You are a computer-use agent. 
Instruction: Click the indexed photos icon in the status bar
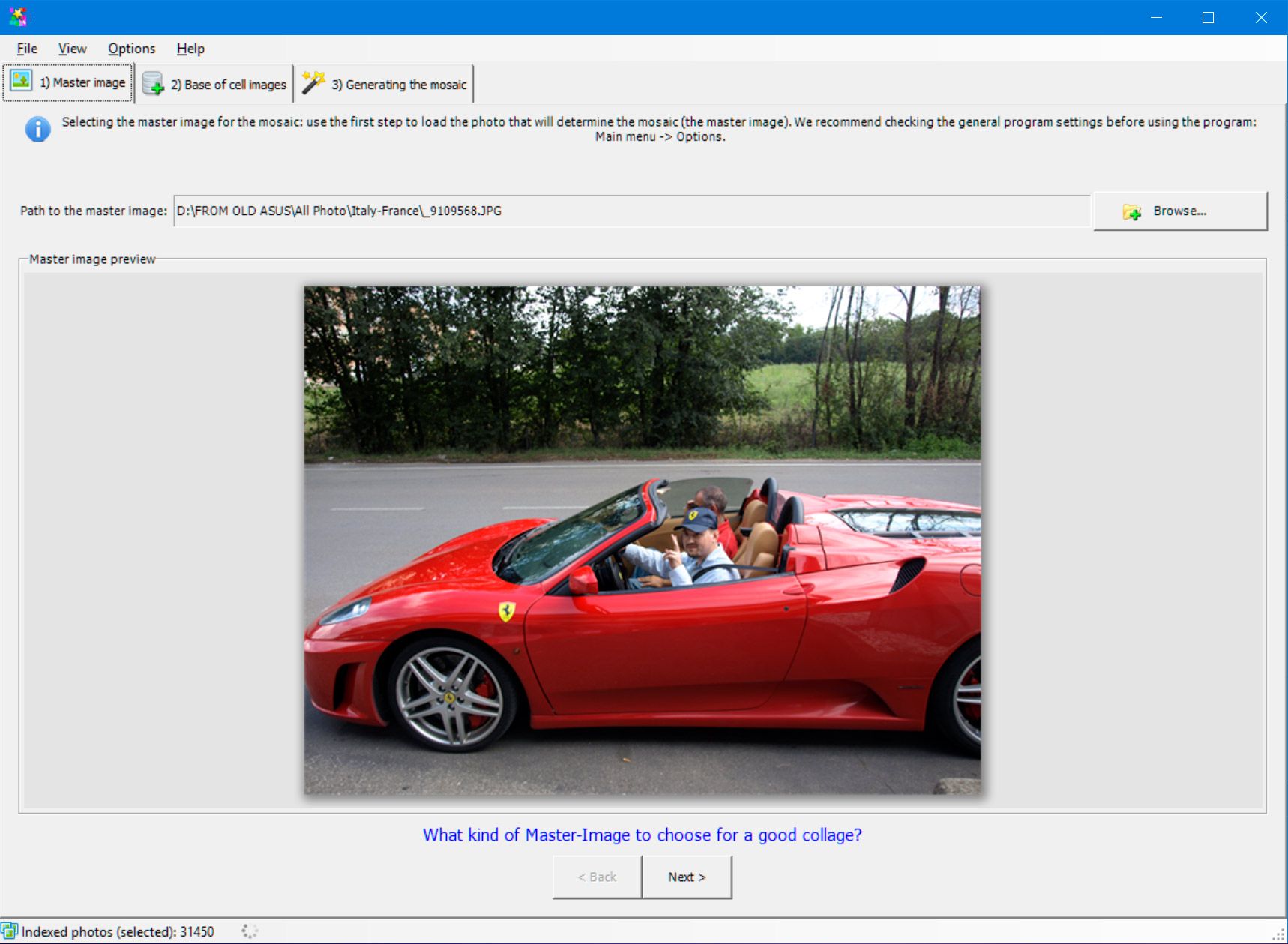pos(9,931)
